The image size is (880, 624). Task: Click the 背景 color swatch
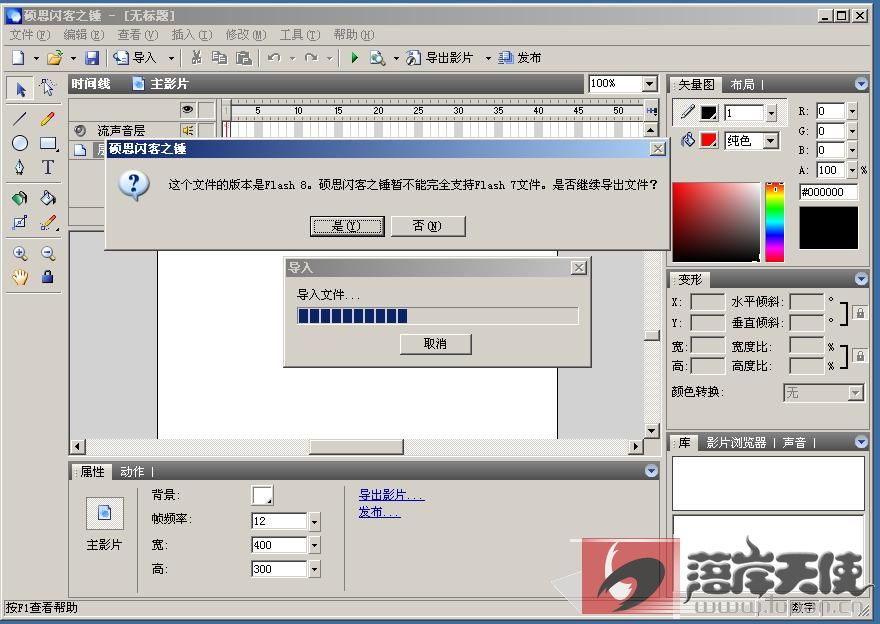tap(262, 495)
